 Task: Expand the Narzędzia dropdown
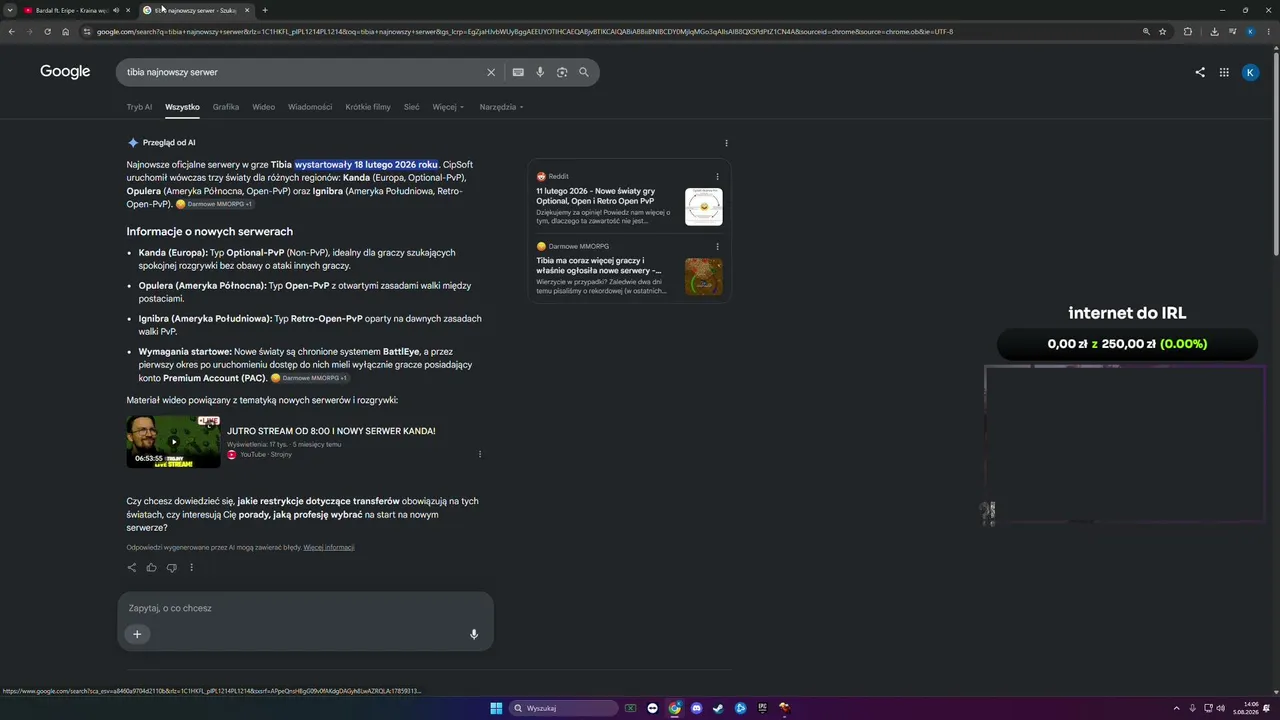coord(501,107)
